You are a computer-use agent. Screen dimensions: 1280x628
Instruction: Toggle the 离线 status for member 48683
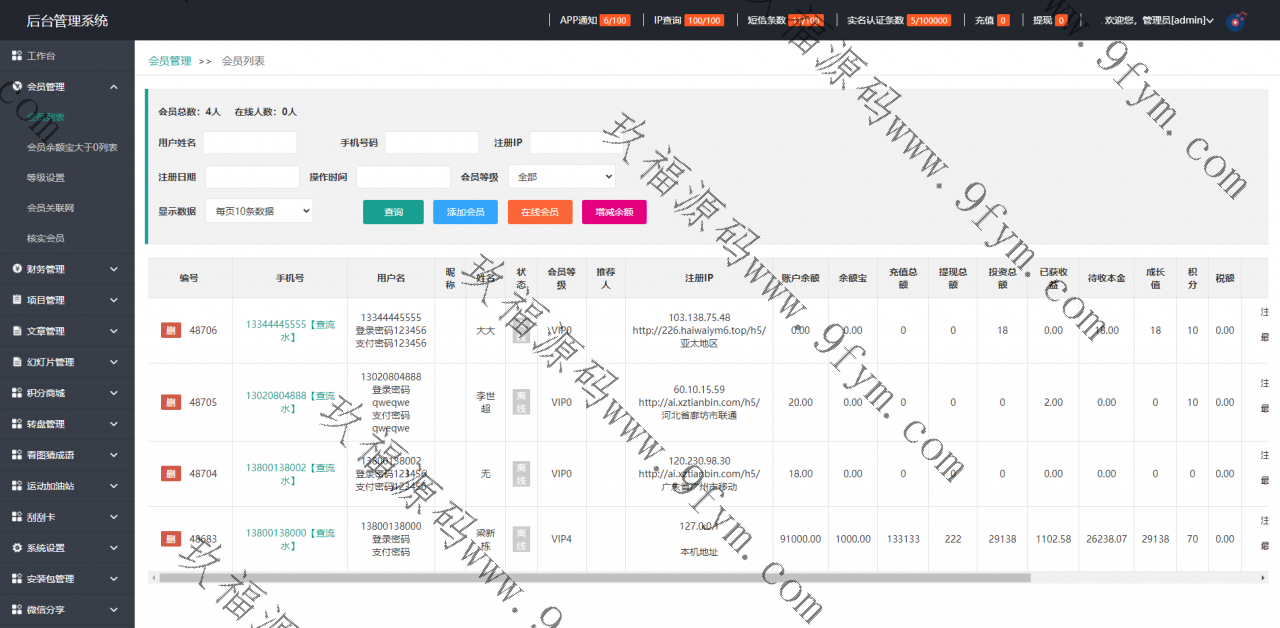pyautogui.click(x=521, y=539)
